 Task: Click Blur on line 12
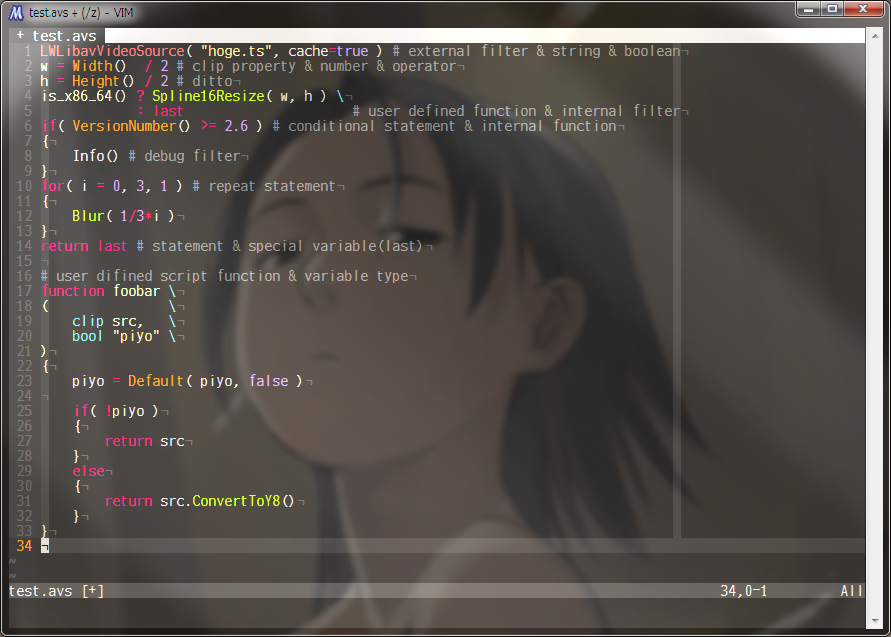88,216
